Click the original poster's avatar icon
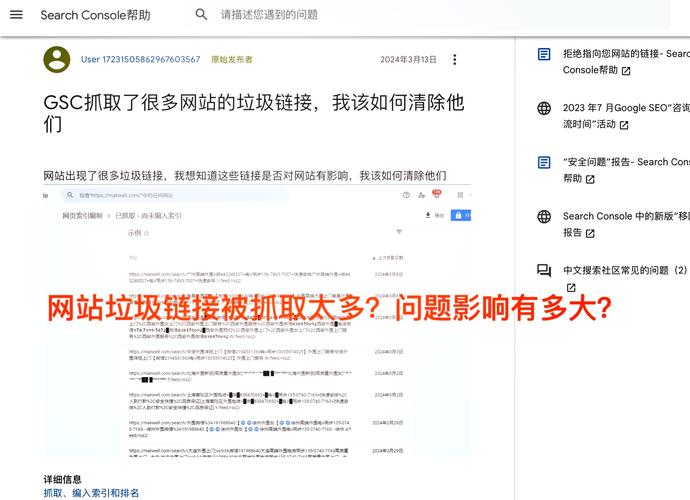Viewport: 690px width, 500px height. click(57, 59)
